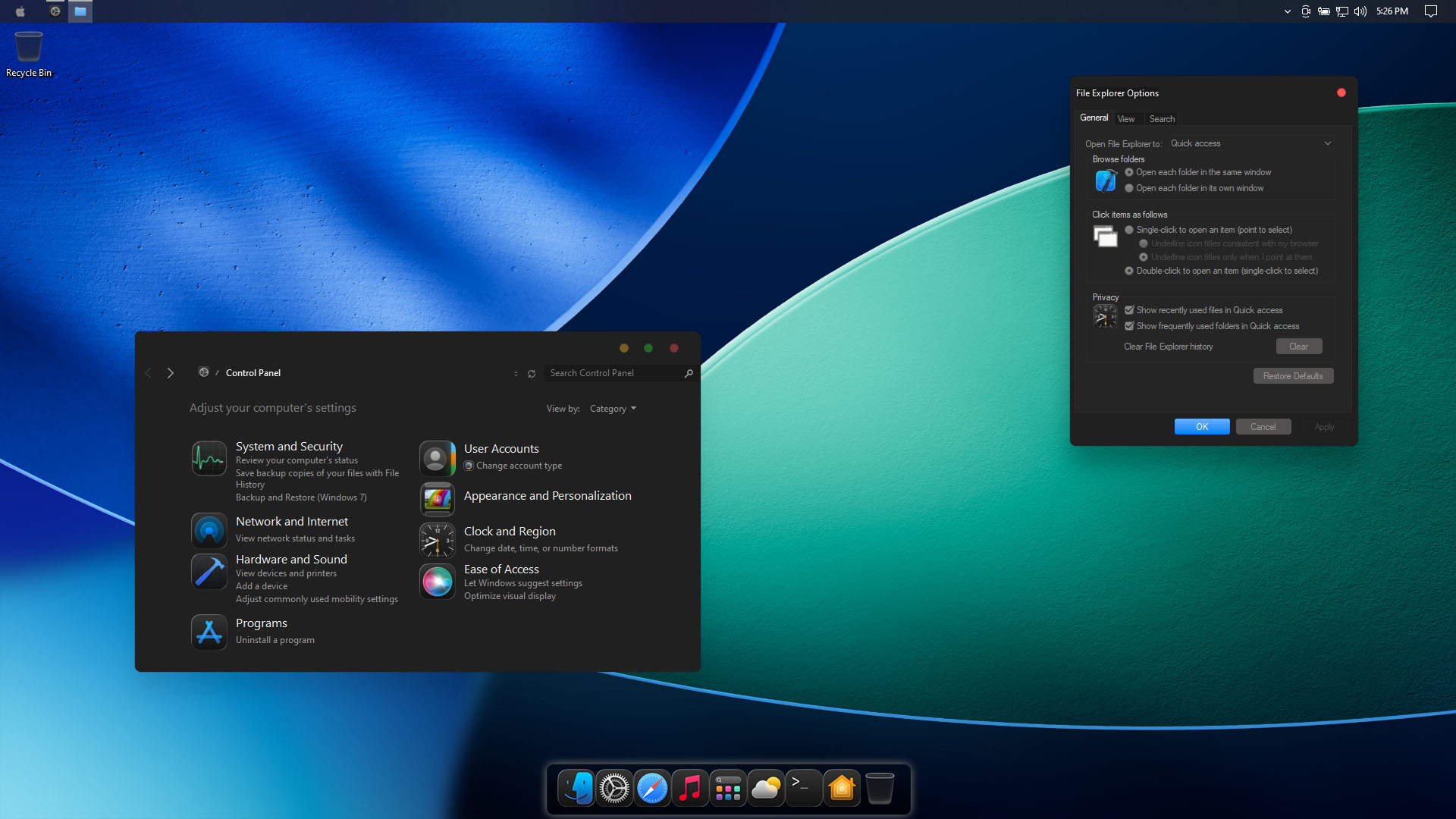This screenshot has height=819, width=1456.
Task: Open the 'View by: Category' dropdown
Action: coord(612,408)
